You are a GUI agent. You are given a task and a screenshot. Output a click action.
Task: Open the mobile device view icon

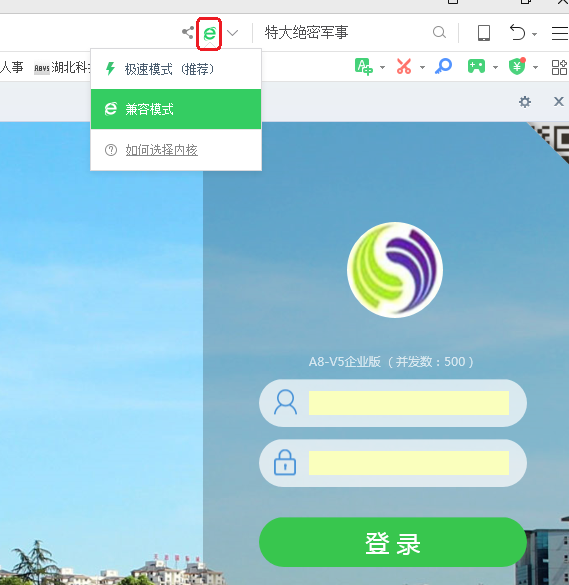point(484,33)
